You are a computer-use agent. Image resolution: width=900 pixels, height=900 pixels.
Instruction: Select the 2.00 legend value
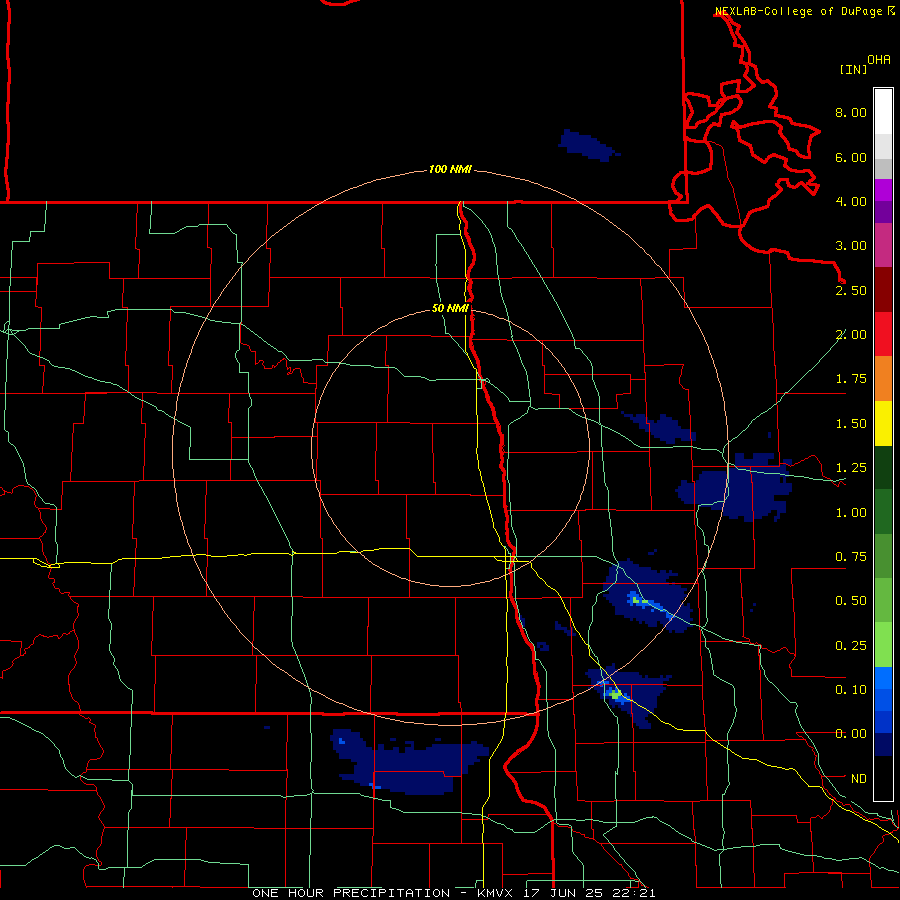coord(851,335)
